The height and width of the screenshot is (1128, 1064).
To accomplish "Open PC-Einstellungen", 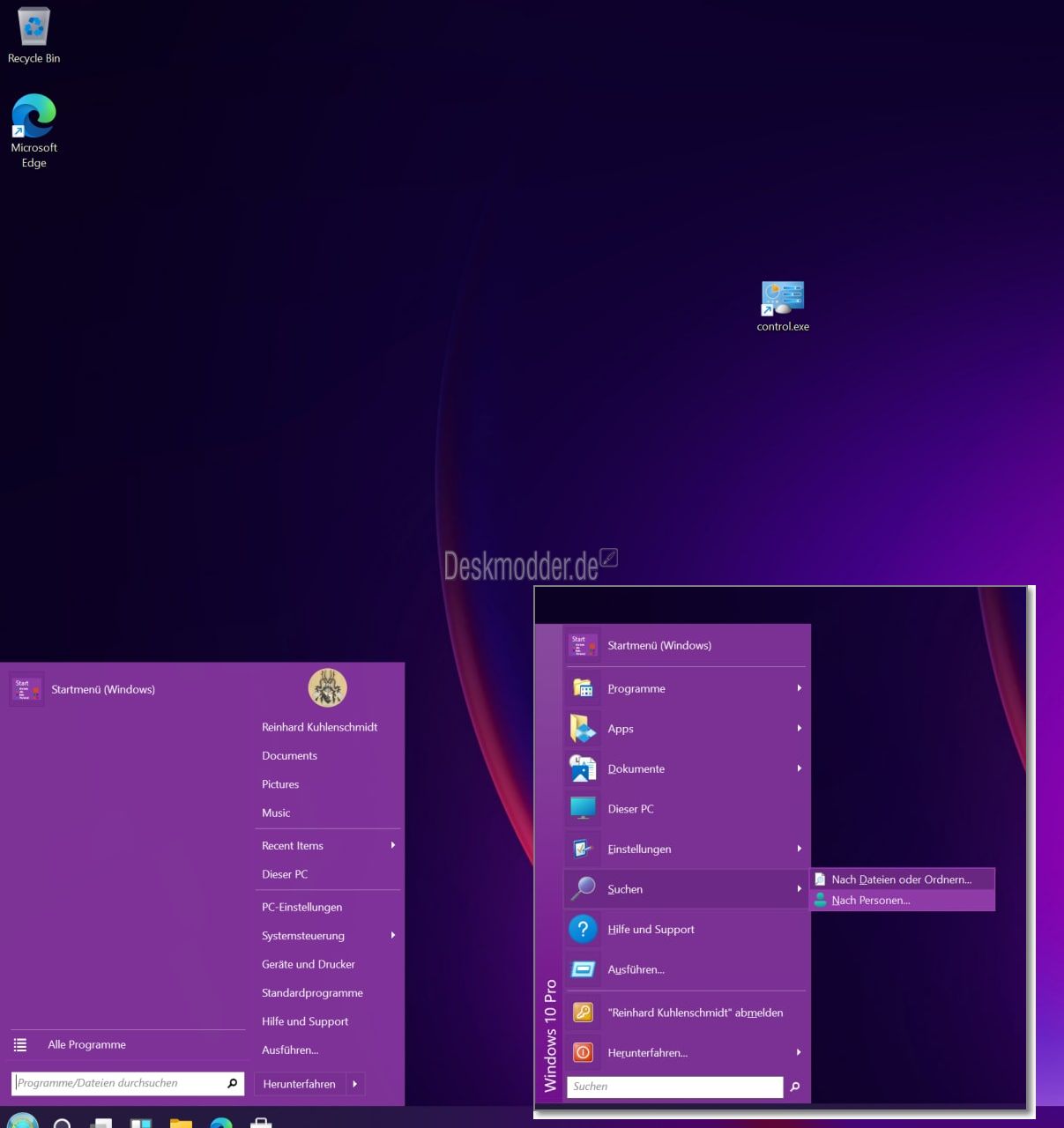I will pyautogui.click(x=327, y=907).
